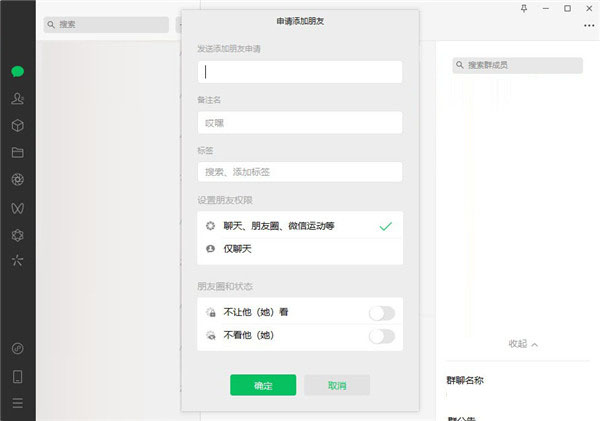Open the Favorites cube icon
This screenshot has width=600, height=421.
point(17,126)
